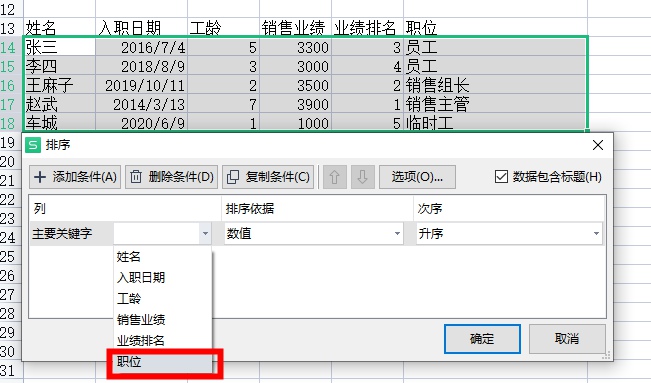This screenshot has width=651, height=383.
Task: Click header cell 姓名 in row 13
Action: click(x=59, y=27)
